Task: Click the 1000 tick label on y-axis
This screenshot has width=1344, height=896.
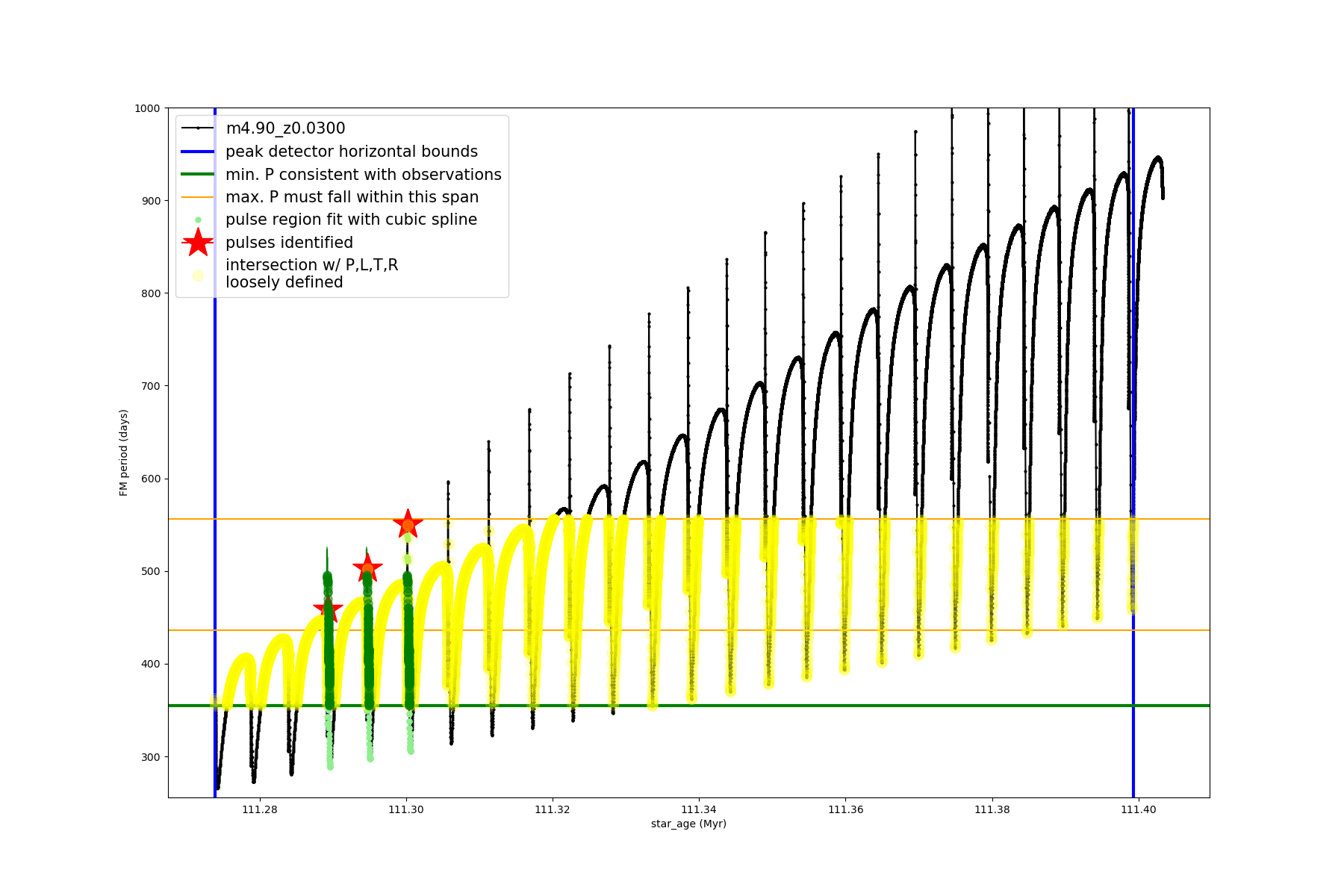Action: (x=147, y=108)
